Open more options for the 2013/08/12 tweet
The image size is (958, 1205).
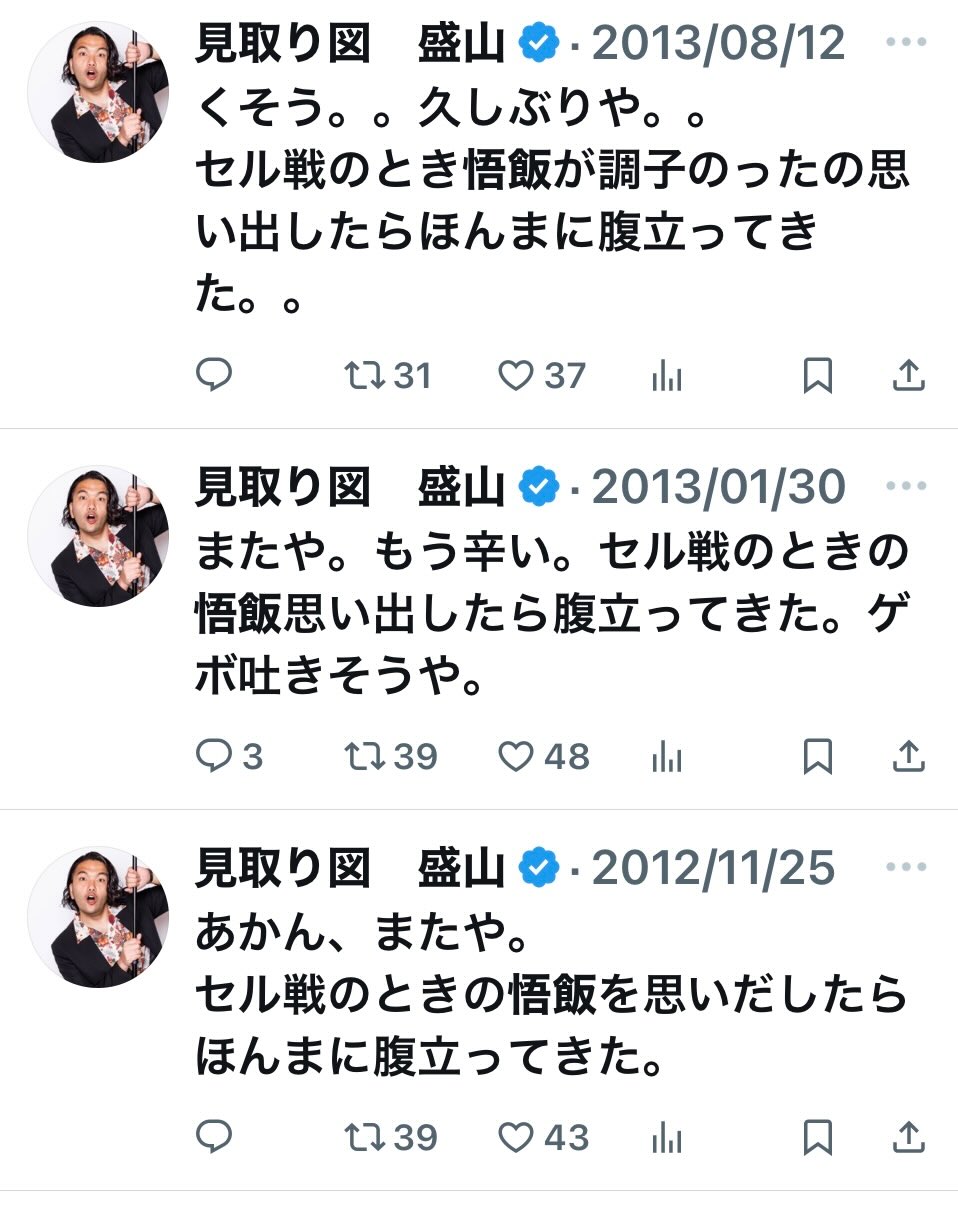[x=906, y=44]
